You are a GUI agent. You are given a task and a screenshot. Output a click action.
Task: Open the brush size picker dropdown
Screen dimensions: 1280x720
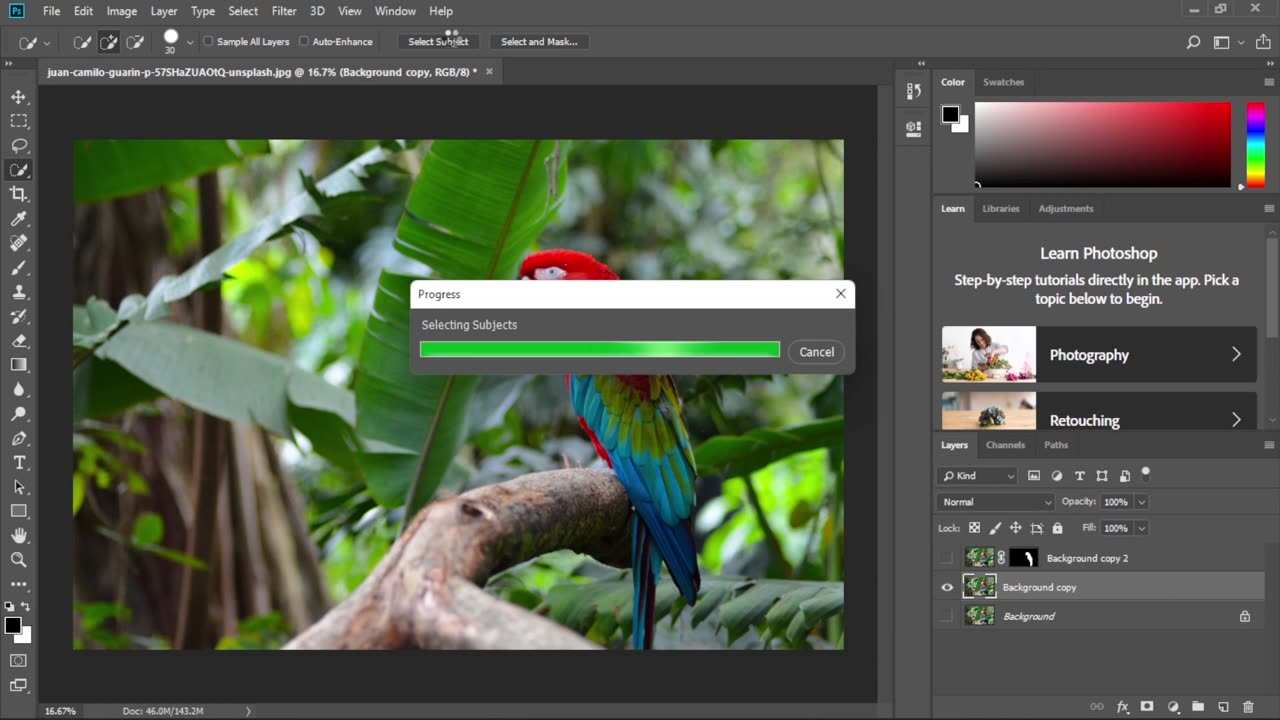click(190, 42)
